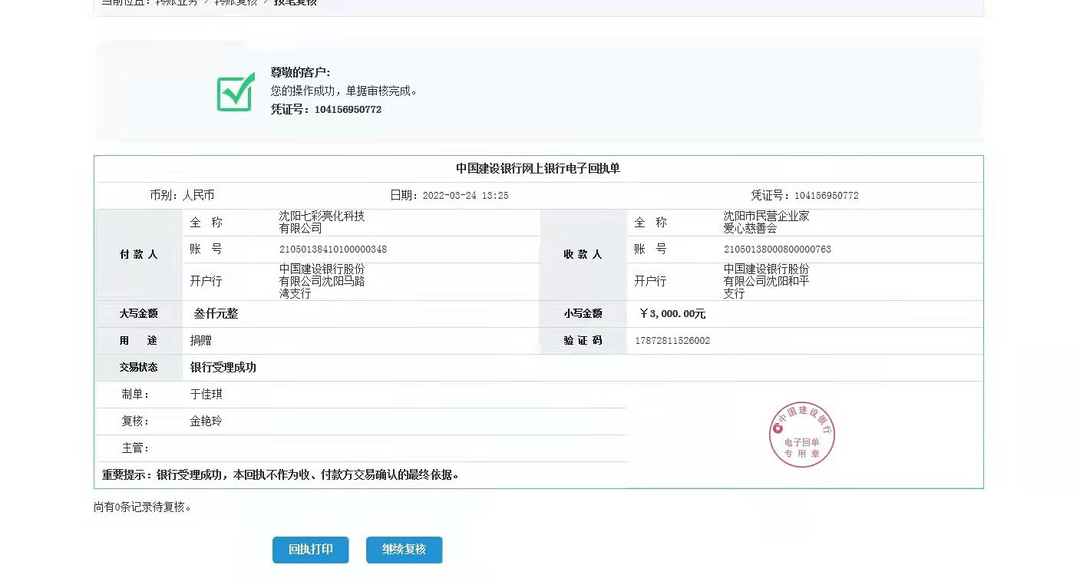Click the 验证码 label cell
This screenshot has height=585, width=1080.
pyautogui.click(x=583, y=340)
